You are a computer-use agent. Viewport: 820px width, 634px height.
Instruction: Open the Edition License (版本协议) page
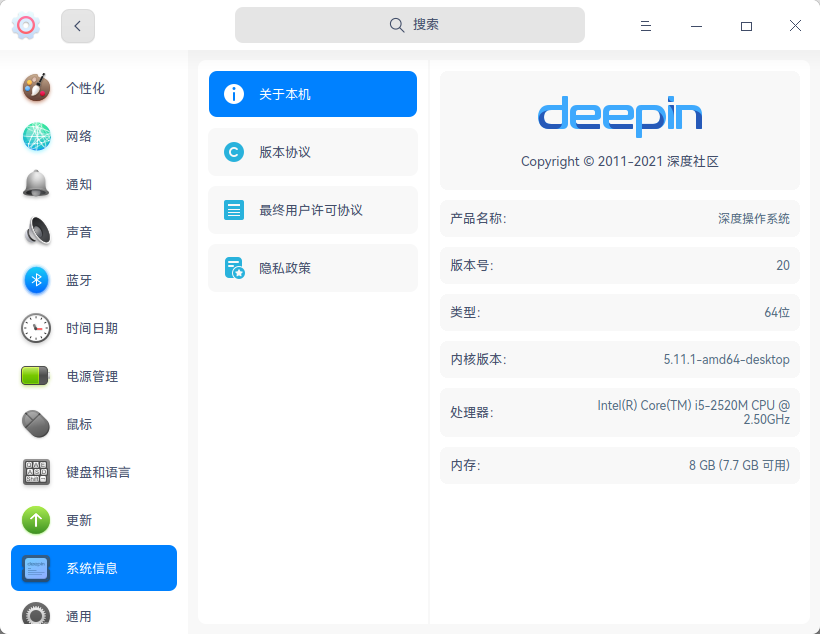(x=312, y=152)
